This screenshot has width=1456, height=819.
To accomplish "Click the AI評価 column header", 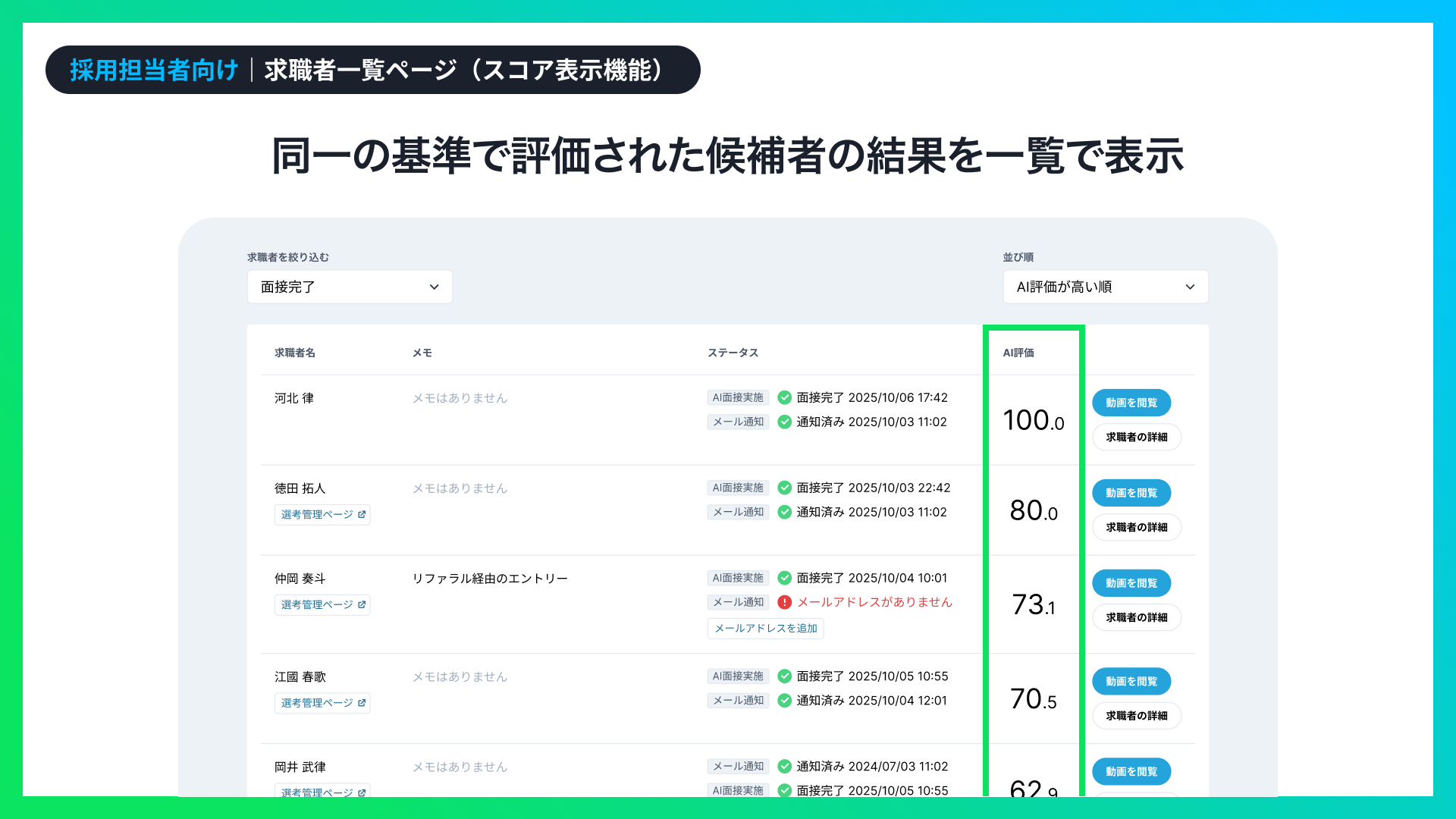I will click(1018, 353).
